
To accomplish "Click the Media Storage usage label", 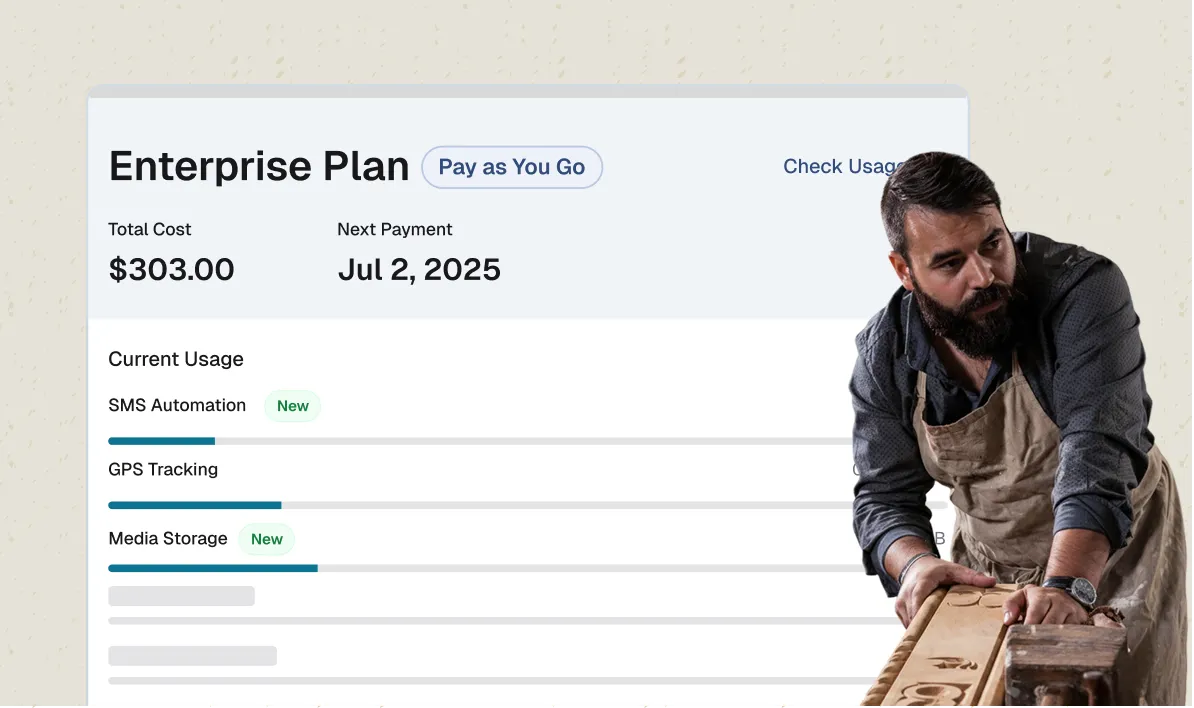I will tap(168, 538).
